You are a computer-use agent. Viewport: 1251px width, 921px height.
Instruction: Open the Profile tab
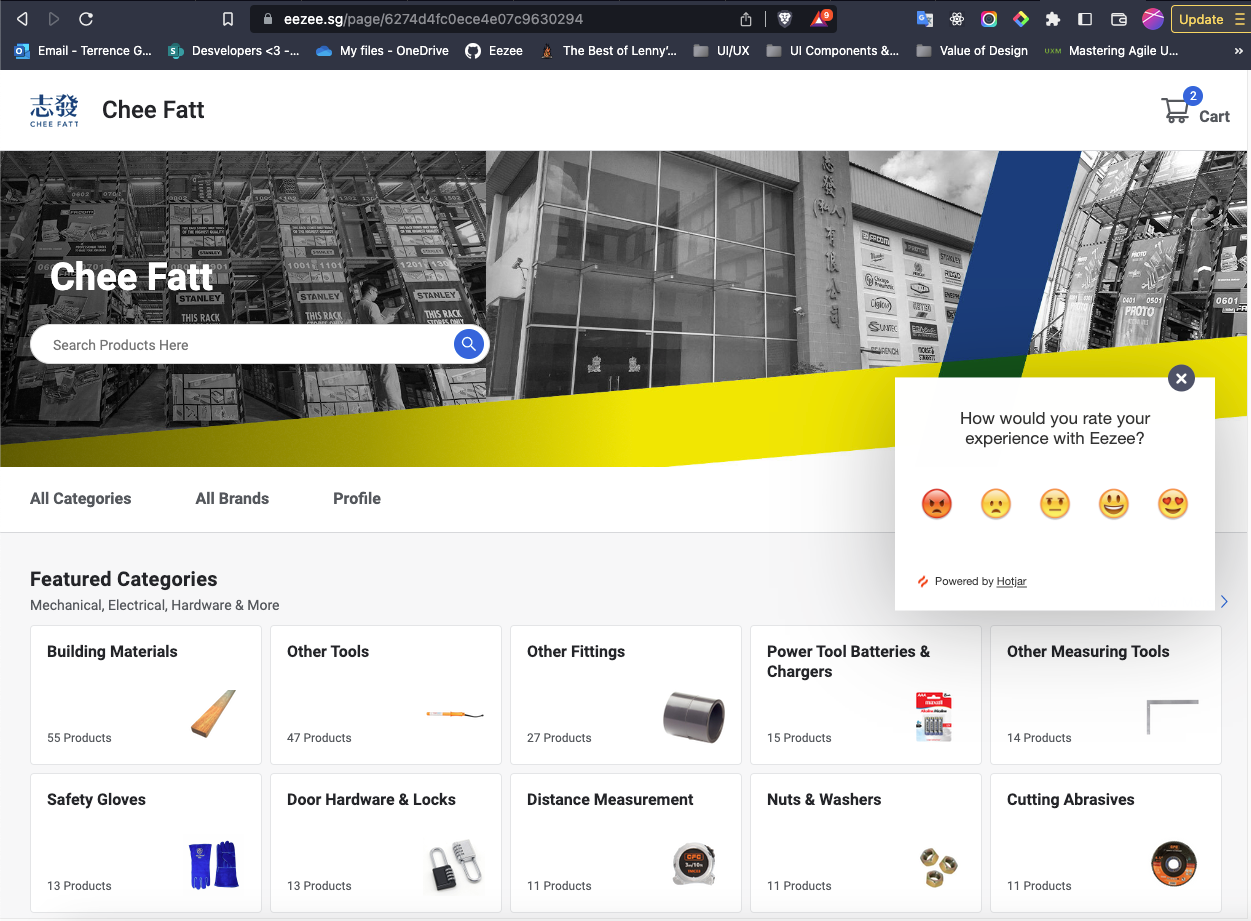(x=357, y=498)
